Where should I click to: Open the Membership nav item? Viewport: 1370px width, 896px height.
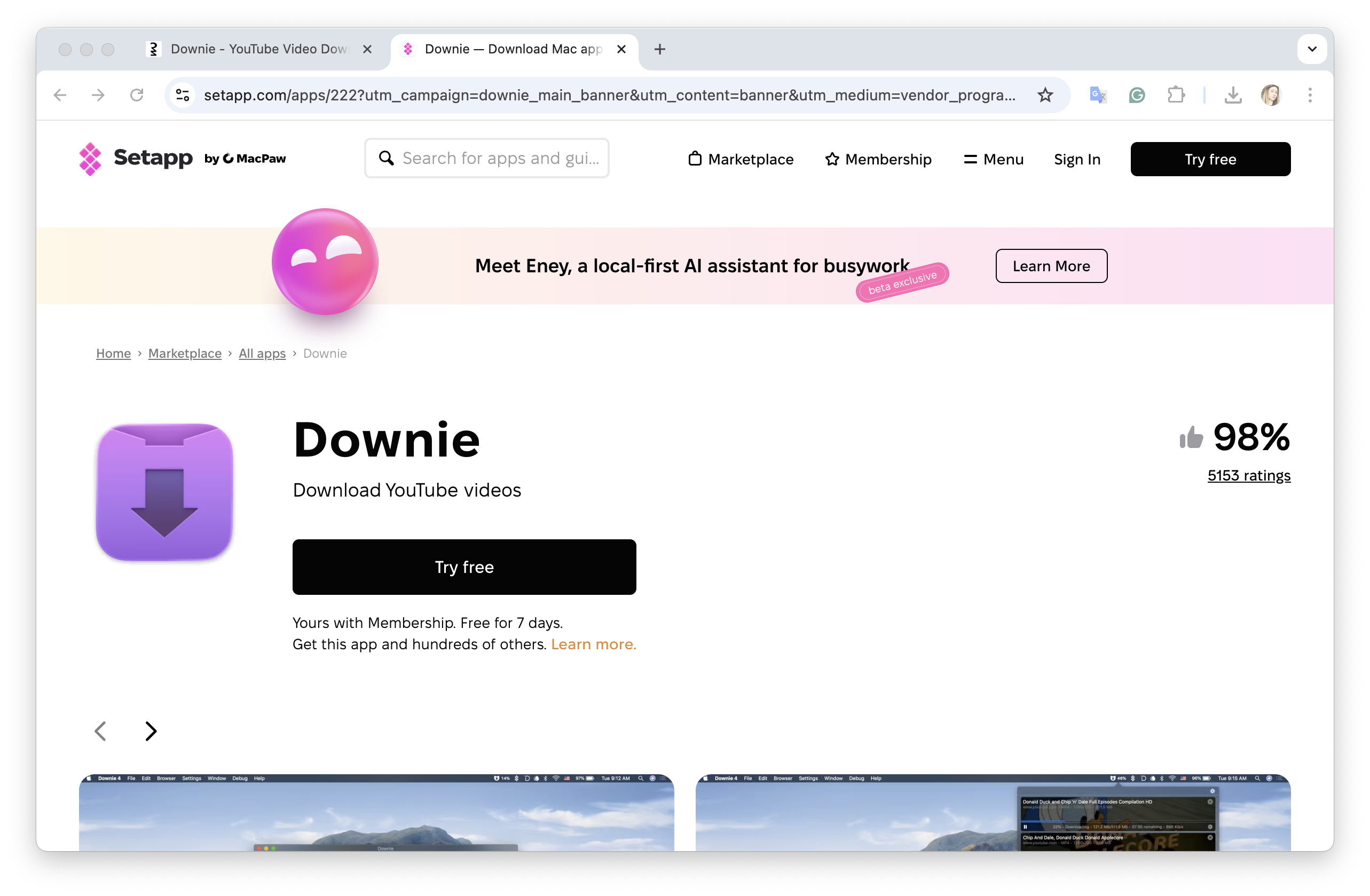[x=878, y=159]
